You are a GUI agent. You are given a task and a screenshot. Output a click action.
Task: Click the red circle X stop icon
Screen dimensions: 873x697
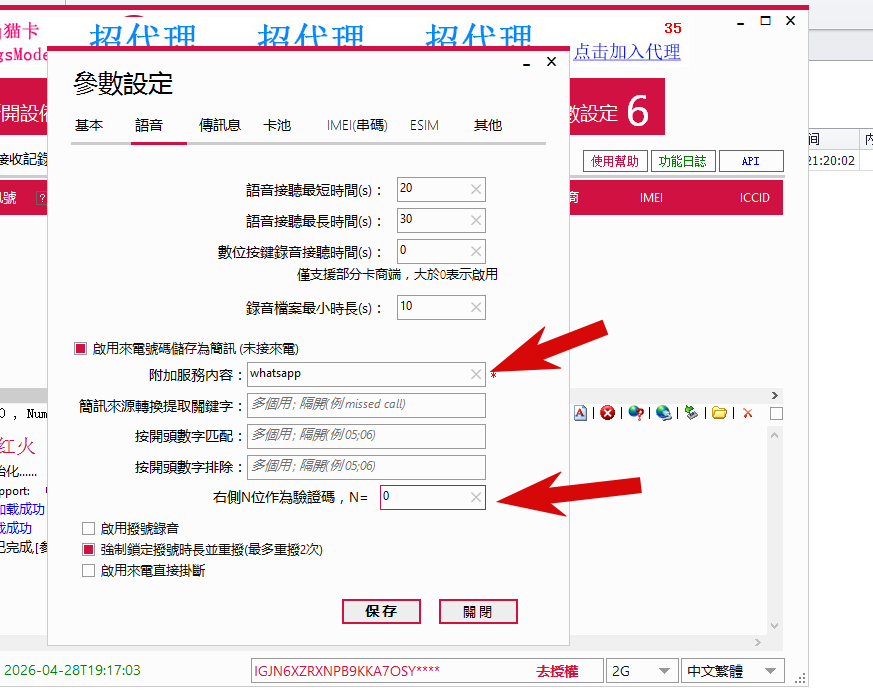click(607, 413)
